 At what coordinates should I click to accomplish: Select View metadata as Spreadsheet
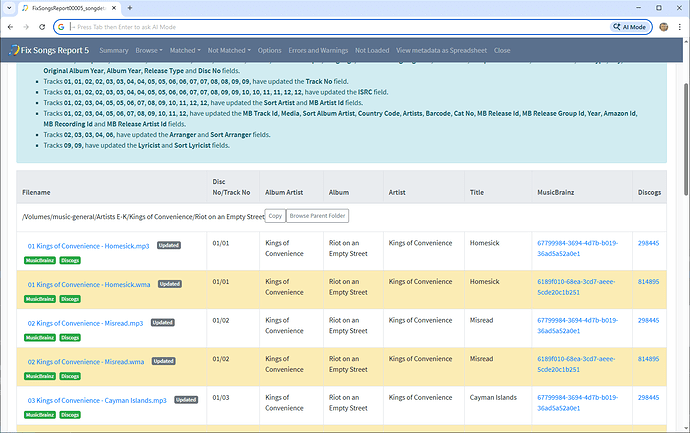pos(441,50)
